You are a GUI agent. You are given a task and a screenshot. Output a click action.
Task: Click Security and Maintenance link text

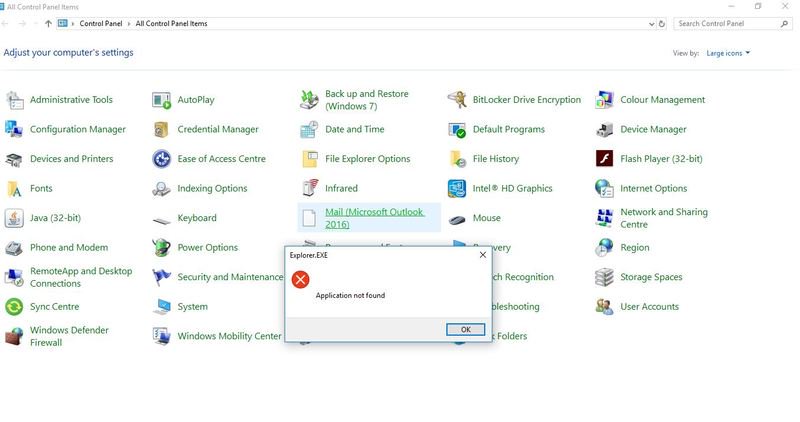point(230,277)
